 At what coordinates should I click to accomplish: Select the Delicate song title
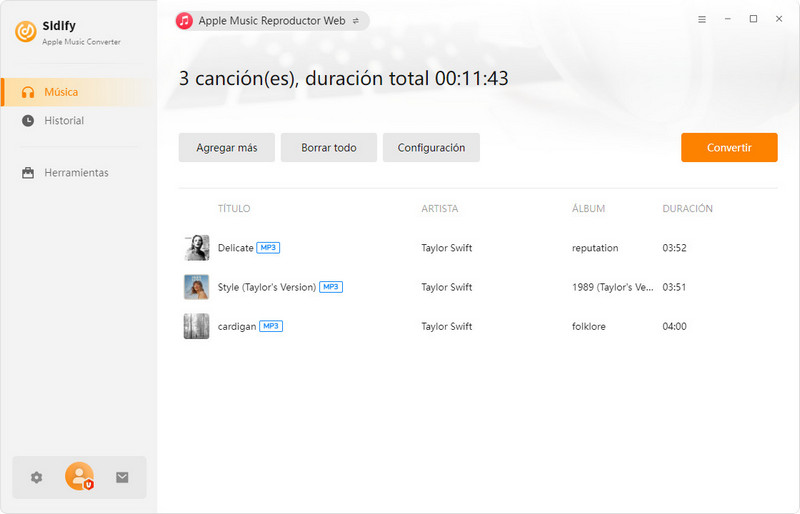coord(235,248)
